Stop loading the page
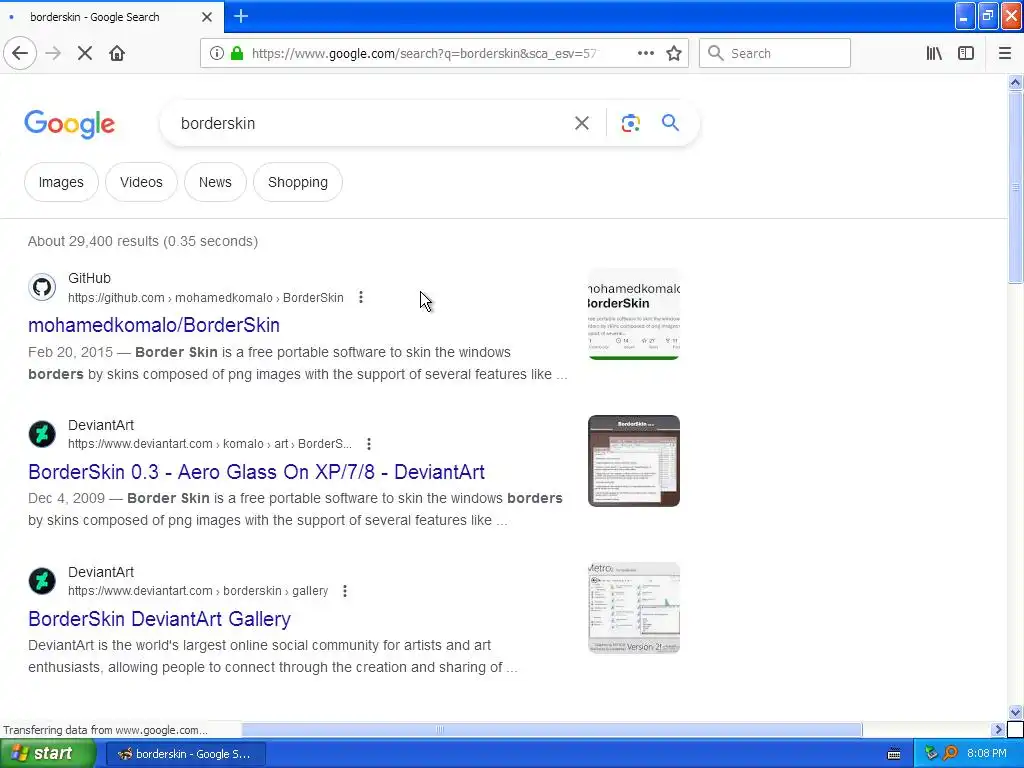 [x=85, y=54]
